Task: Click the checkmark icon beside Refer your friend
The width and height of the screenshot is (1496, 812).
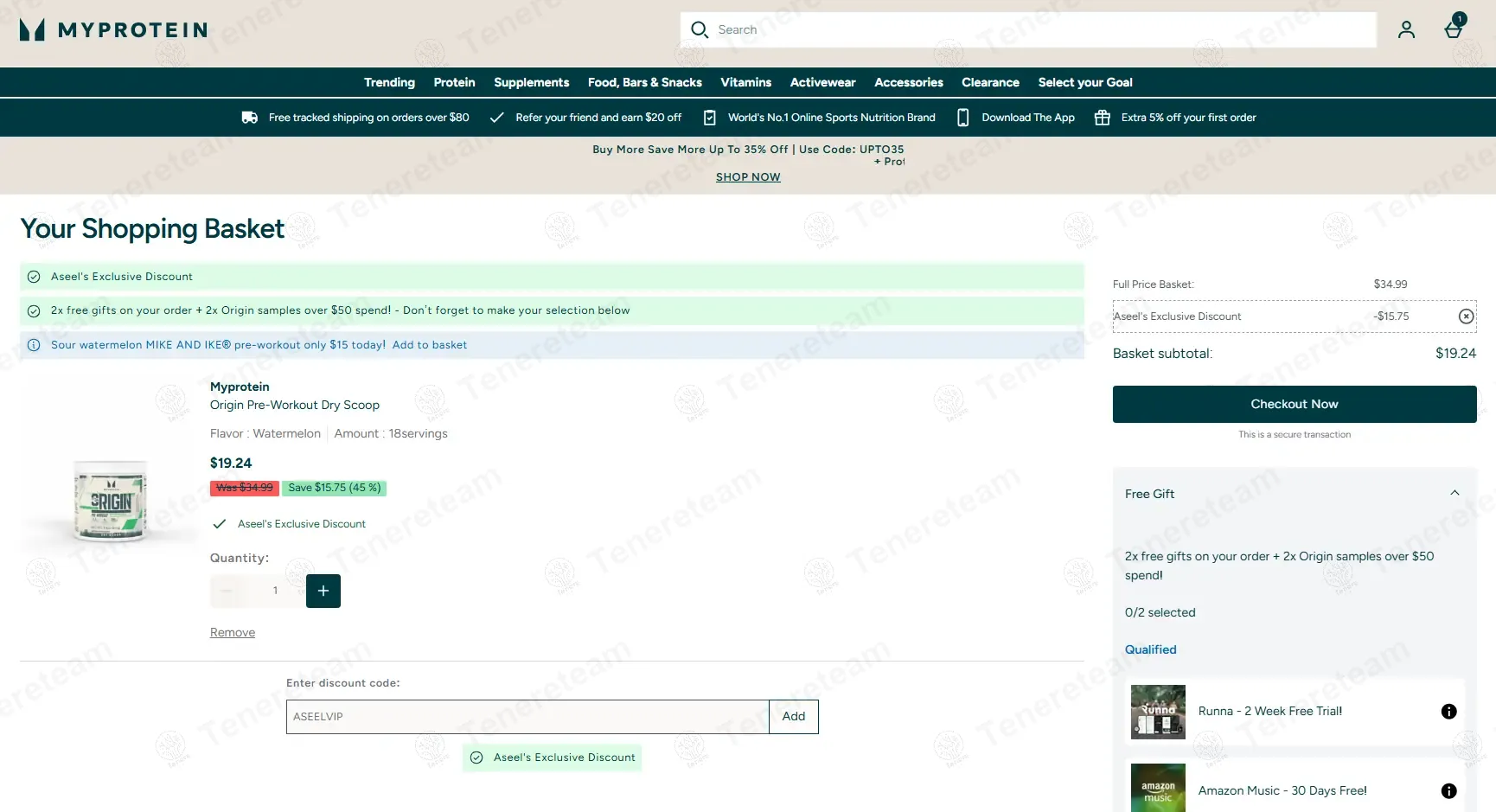Action: pos(496,118)
